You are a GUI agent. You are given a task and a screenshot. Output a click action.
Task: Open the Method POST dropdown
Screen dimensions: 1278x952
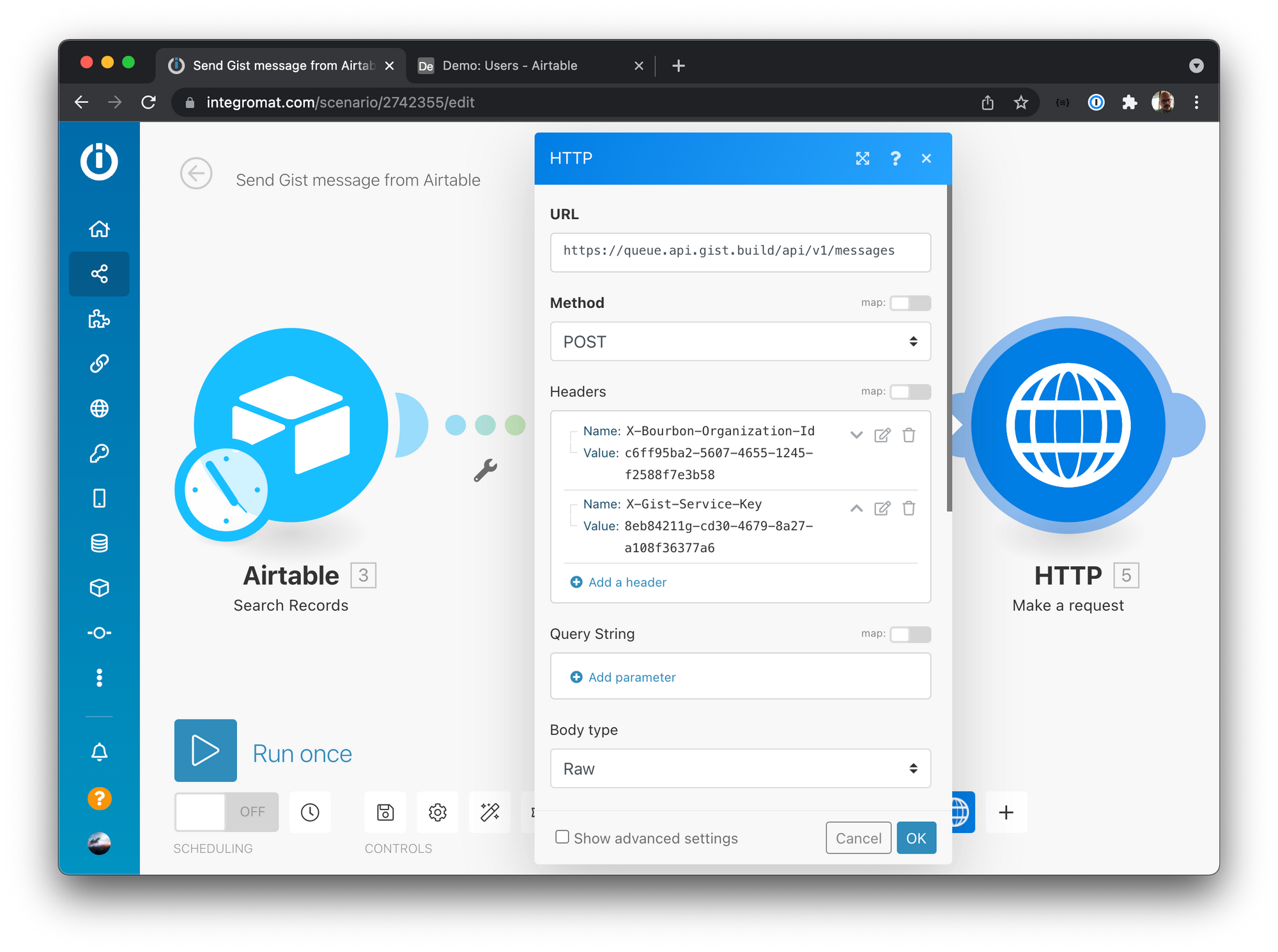[x=740, y=342]
